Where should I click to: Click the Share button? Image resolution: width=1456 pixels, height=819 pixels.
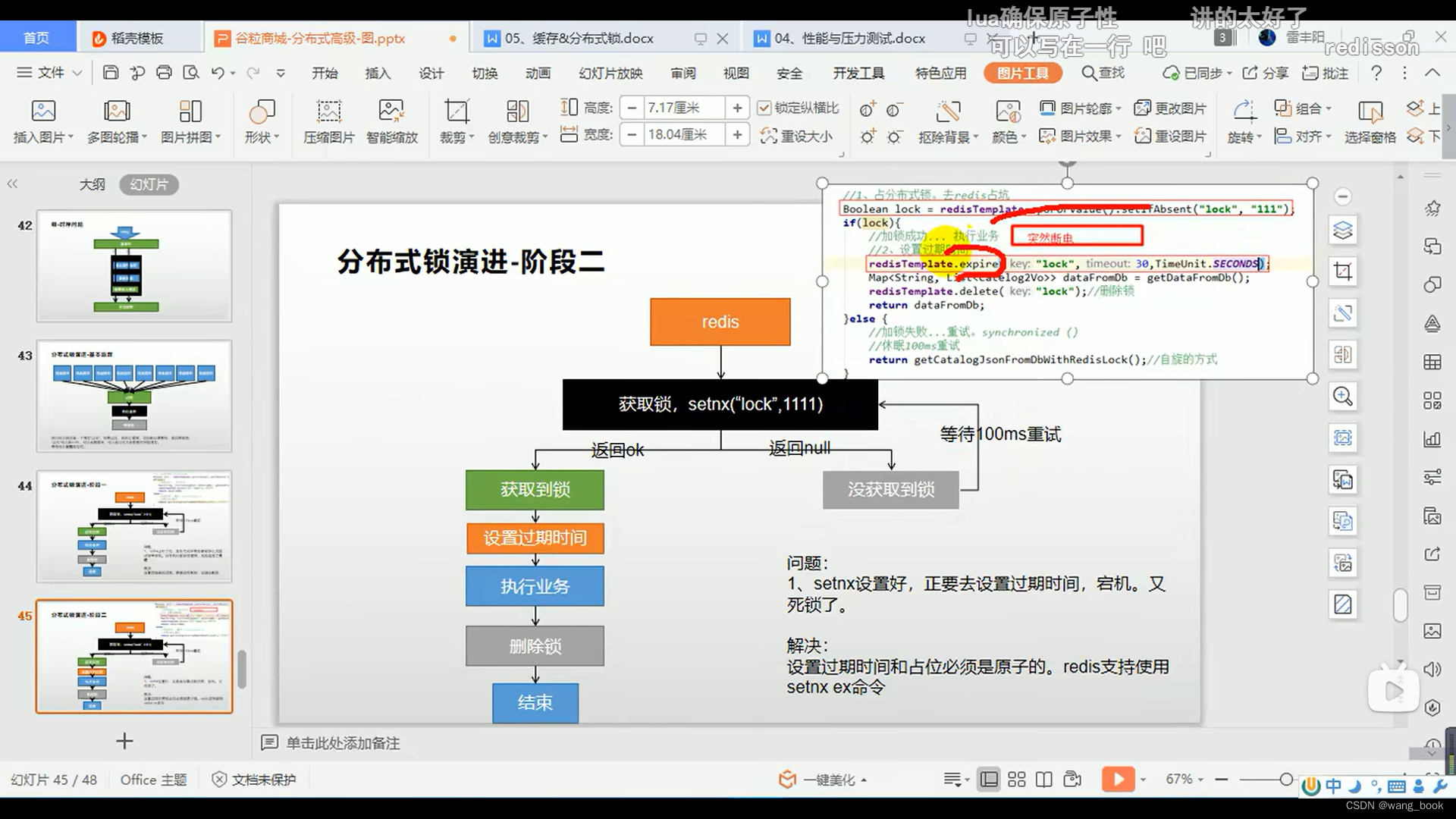1265,73
